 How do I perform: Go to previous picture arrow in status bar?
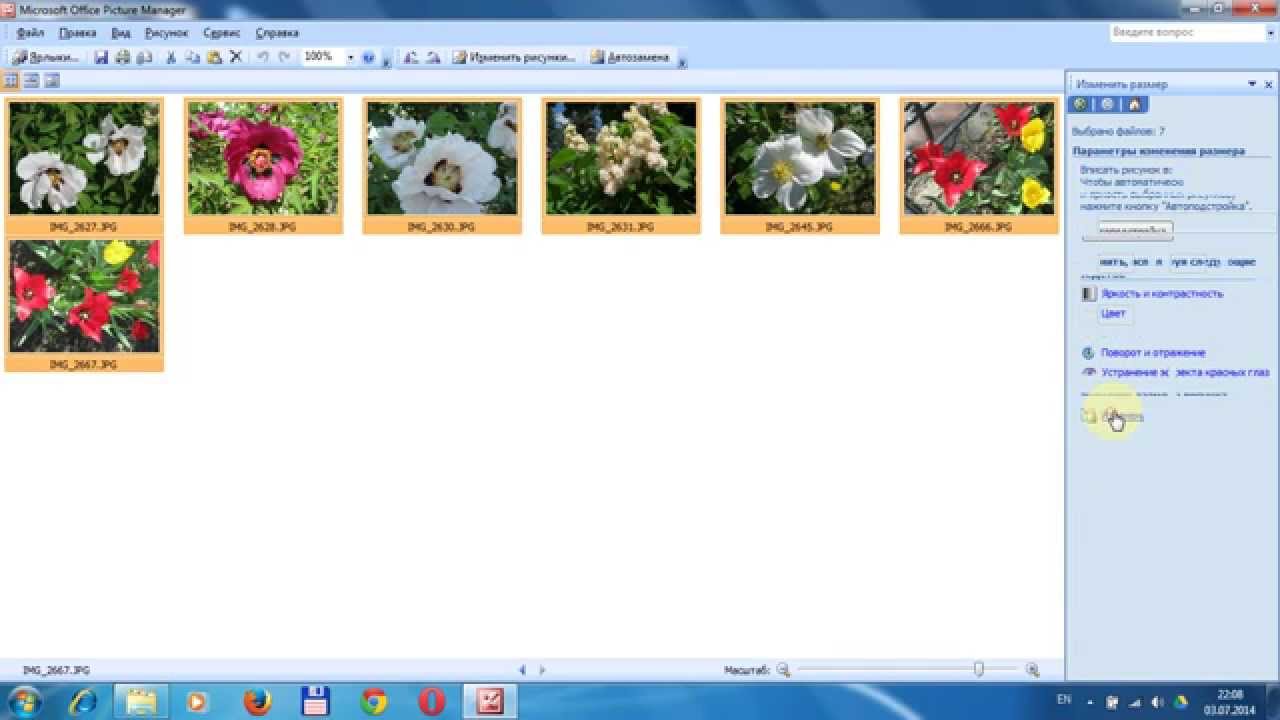click(522, 670)
